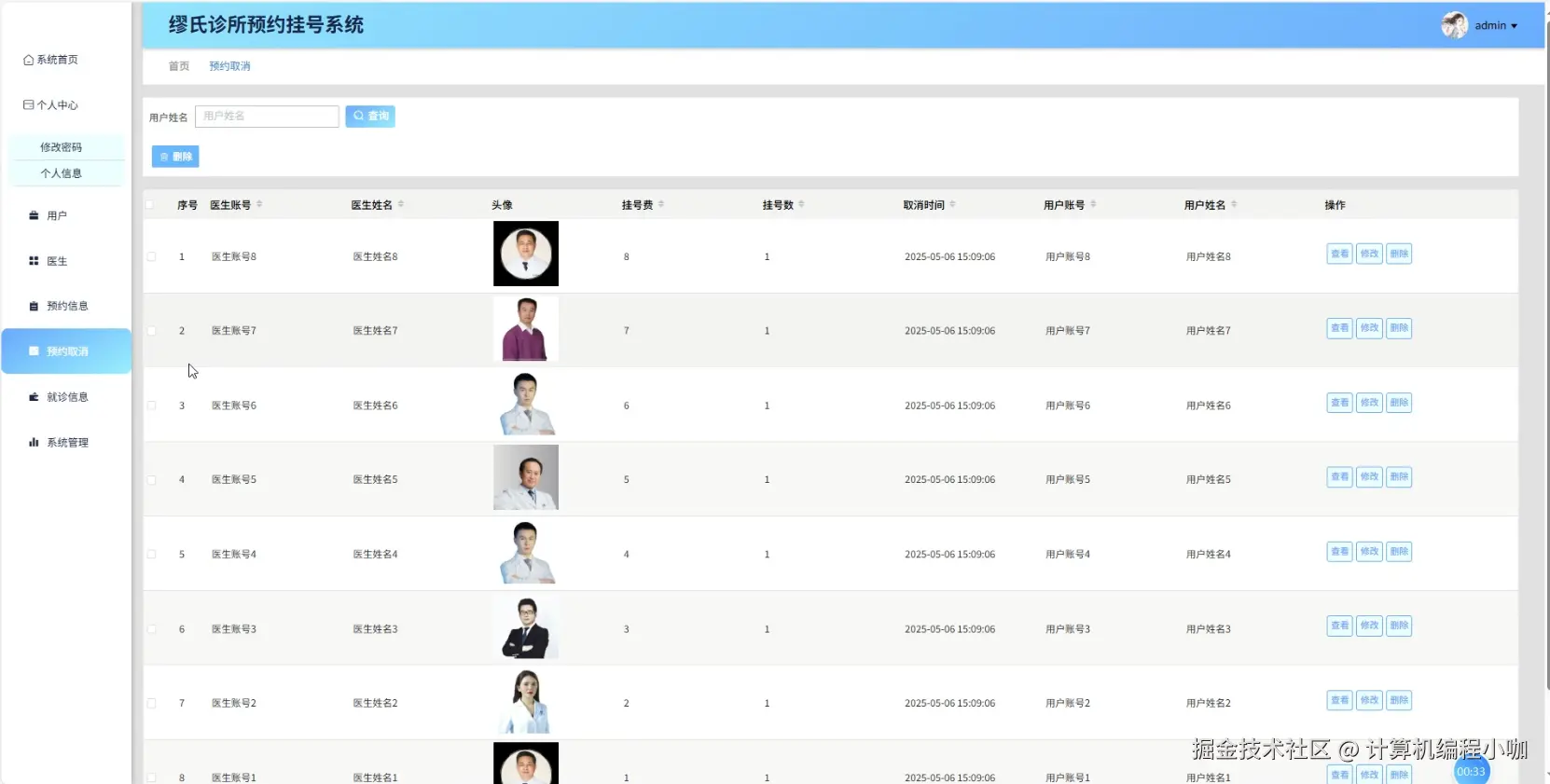Click 查看 for 用户姓名8 row
Image resolution: width=1550 pixels, height=784 pixels.
pos(1339,254)
